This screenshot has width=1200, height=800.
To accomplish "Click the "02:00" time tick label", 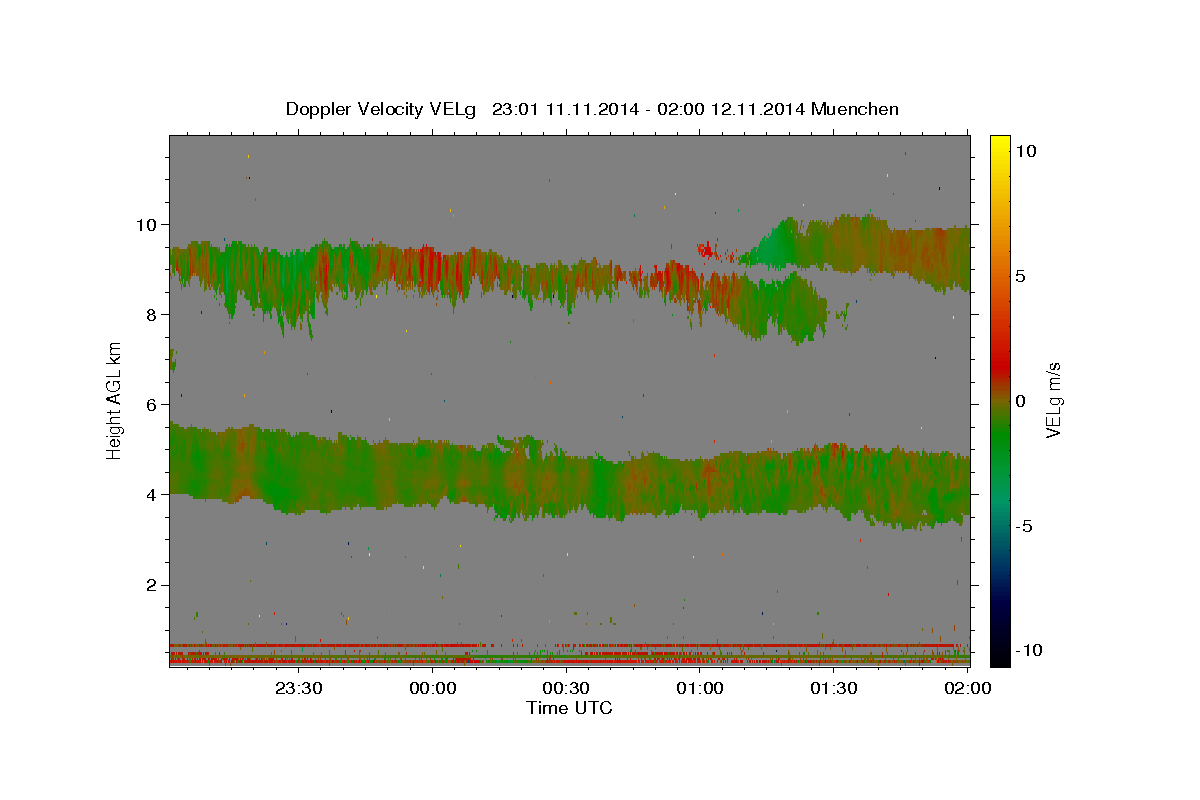I will [x=967, y=688].
